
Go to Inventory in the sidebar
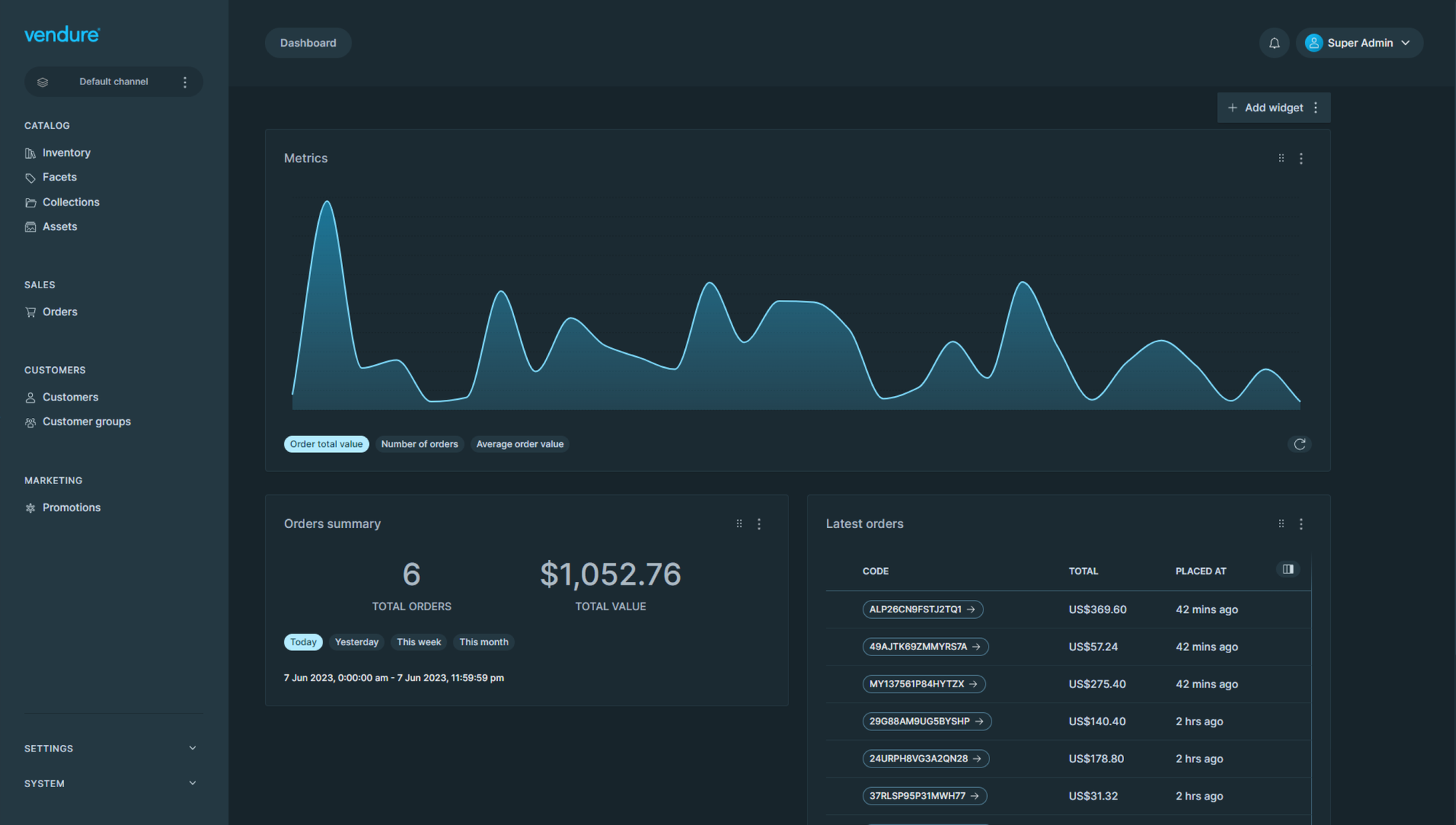tap(66, 153)
